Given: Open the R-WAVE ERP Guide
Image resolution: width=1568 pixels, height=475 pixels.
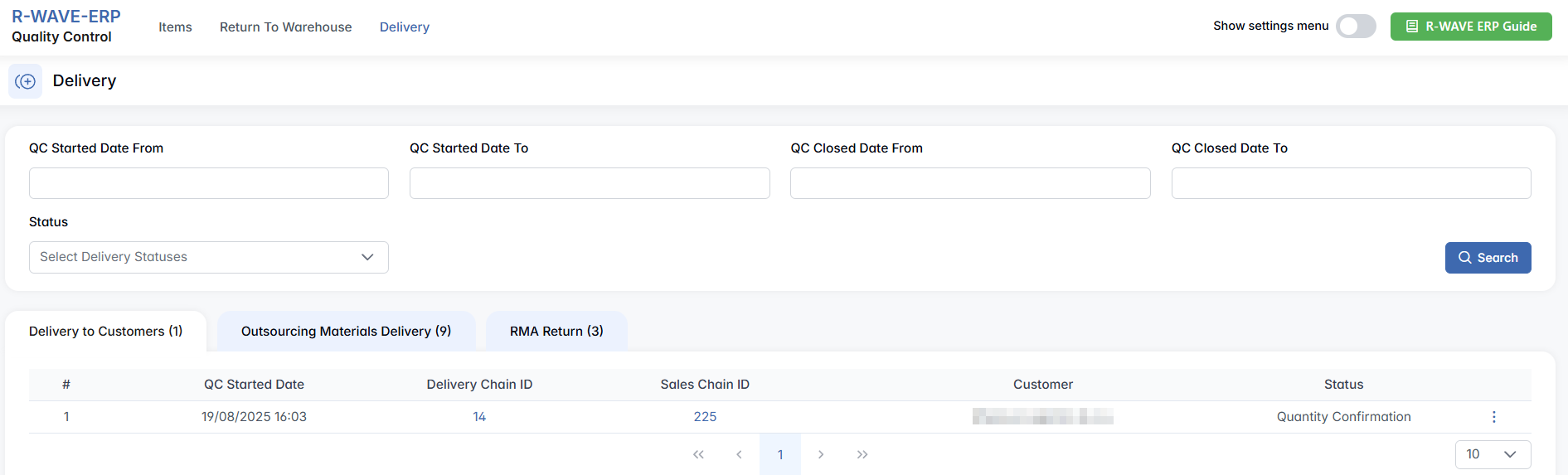Looking at the screenshot, I should (x=1470, y=27).
